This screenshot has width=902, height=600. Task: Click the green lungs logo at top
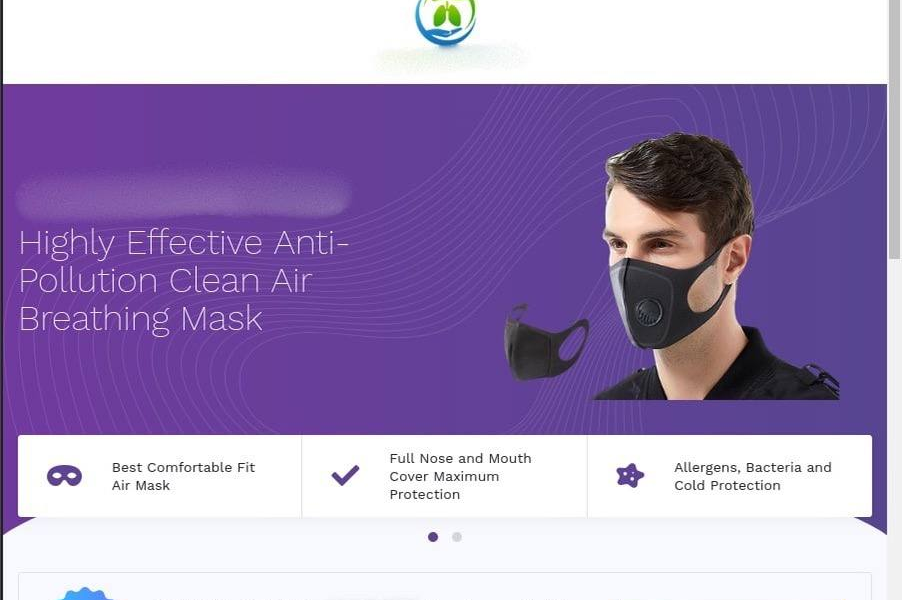pos(446,21)
